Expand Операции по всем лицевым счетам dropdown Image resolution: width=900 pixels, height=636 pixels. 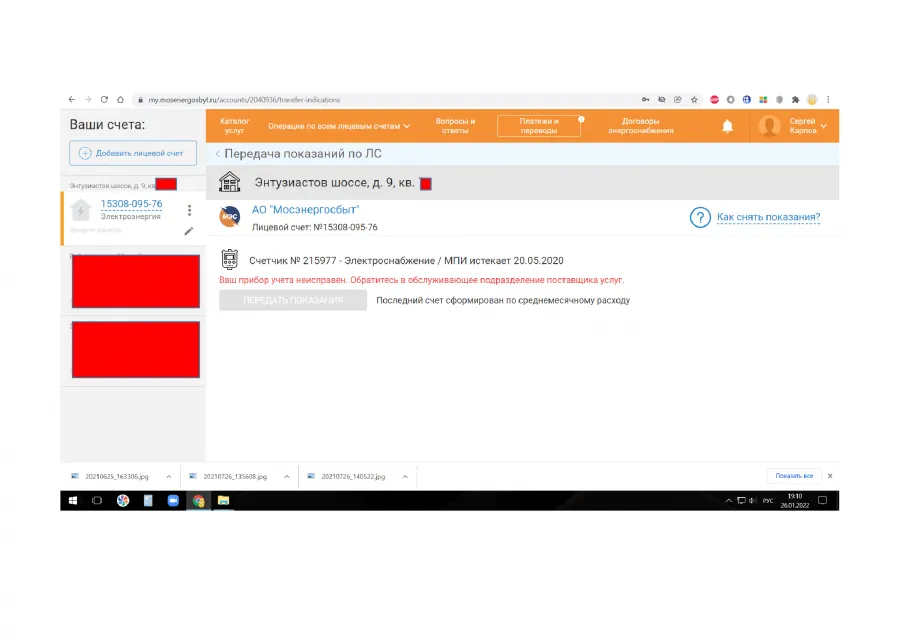click(339, 126)
